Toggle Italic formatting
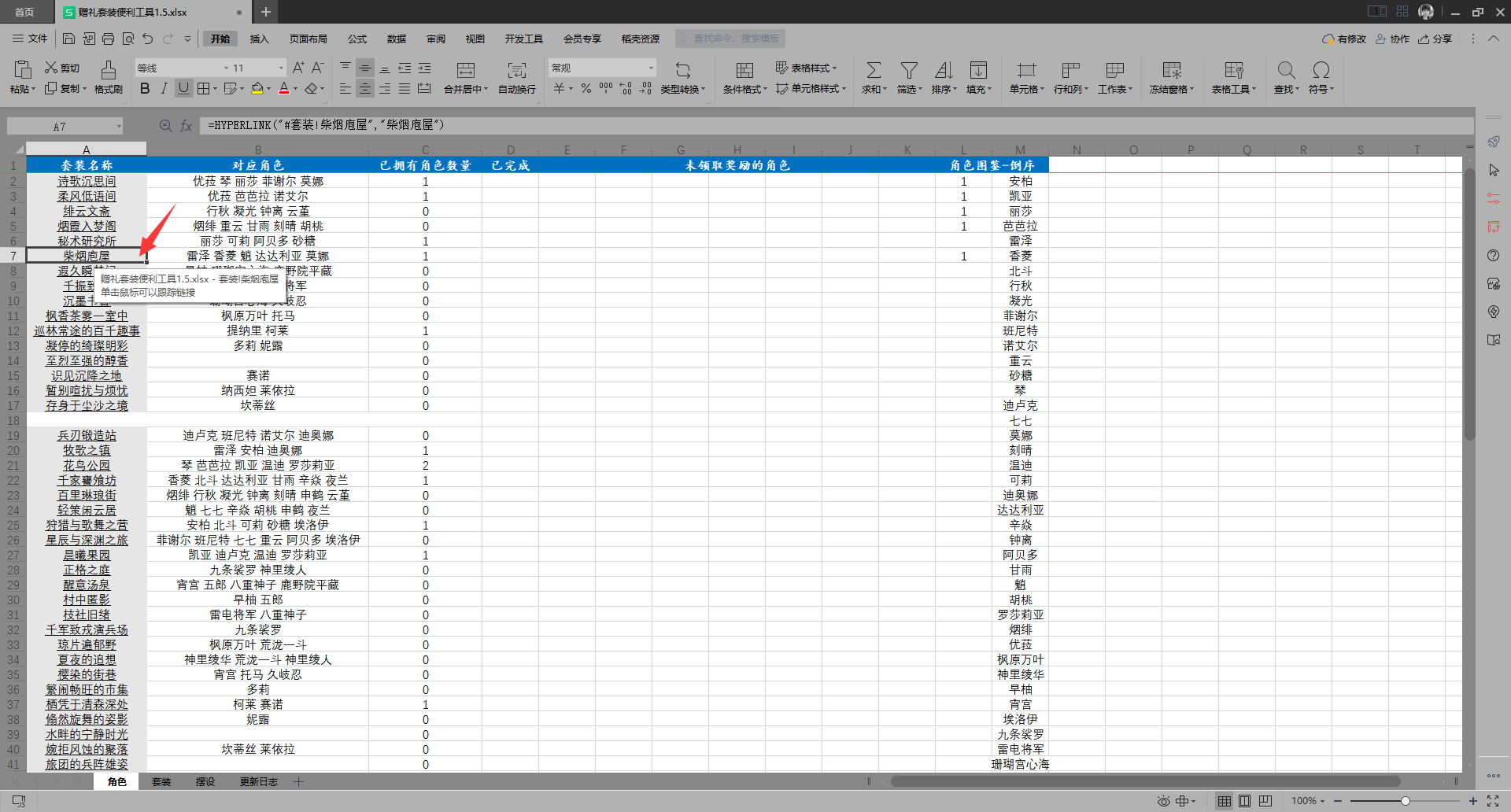 pyautogui.click(x=164, y=88)
